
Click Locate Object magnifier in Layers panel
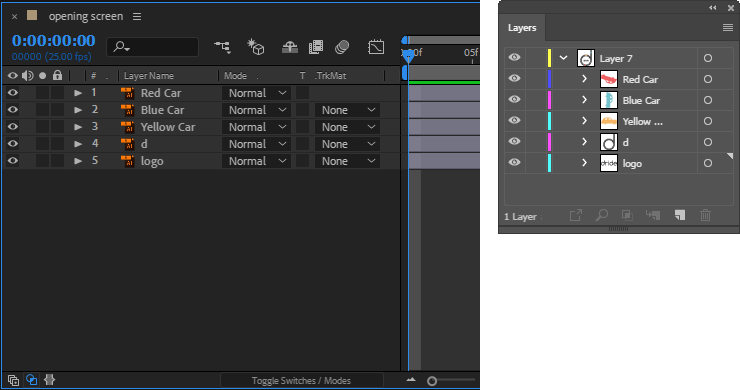point(602,216)
